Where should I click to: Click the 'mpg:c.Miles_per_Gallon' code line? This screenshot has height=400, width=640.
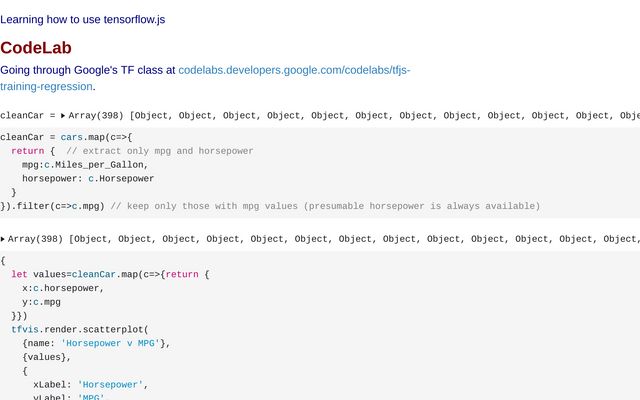85,165
